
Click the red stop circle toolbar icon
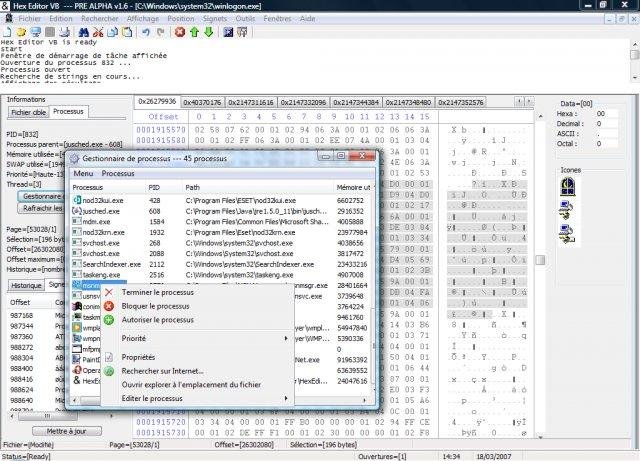pos(180,32)
